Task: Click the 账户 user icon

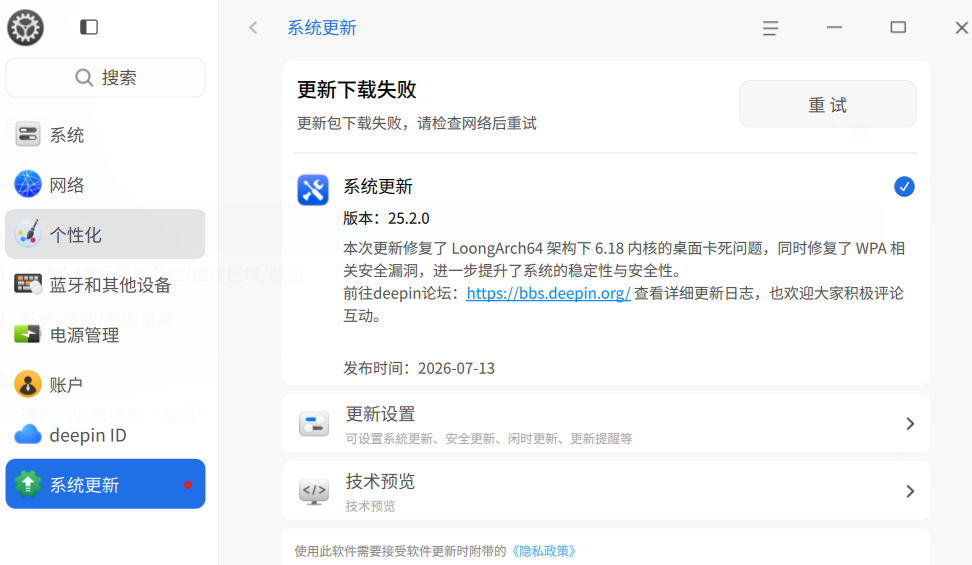Action: tap(28, 384)
